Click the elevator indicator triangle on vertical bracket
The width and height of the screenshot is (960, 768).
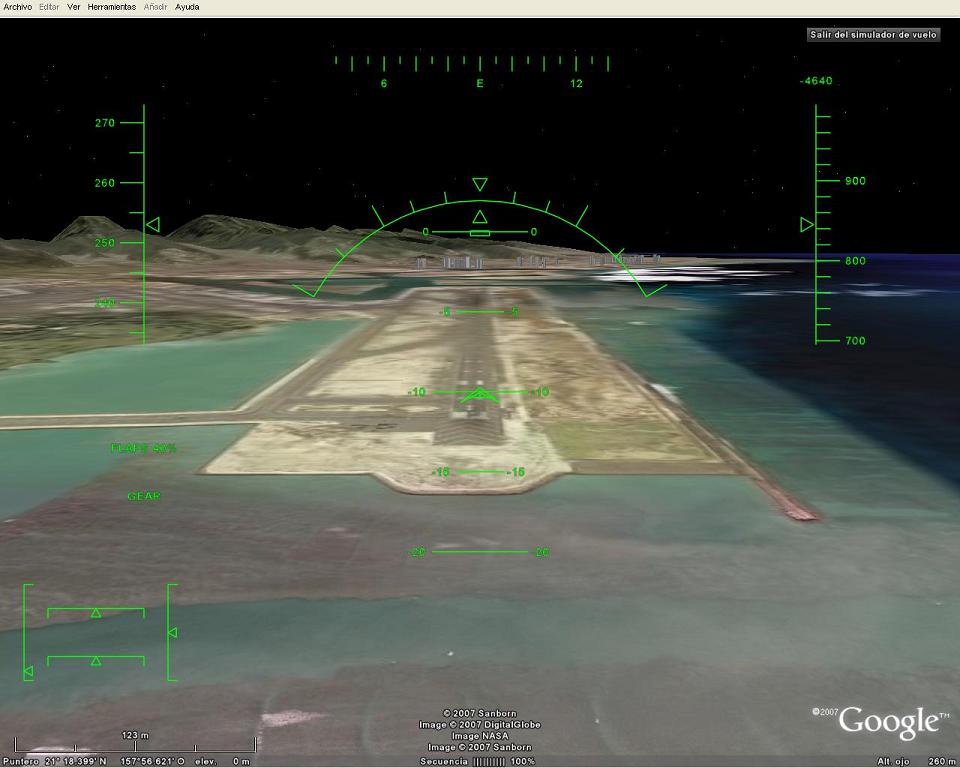click(172, 632)
